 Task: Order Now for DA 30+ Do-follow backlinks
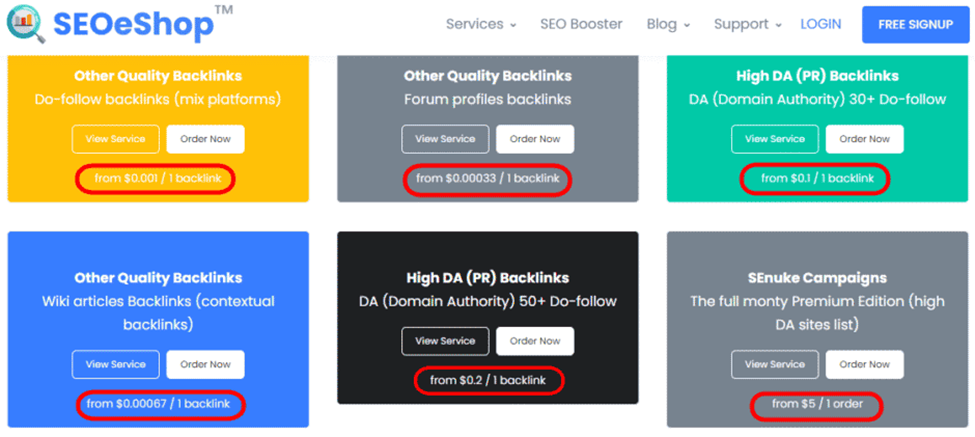865,139
